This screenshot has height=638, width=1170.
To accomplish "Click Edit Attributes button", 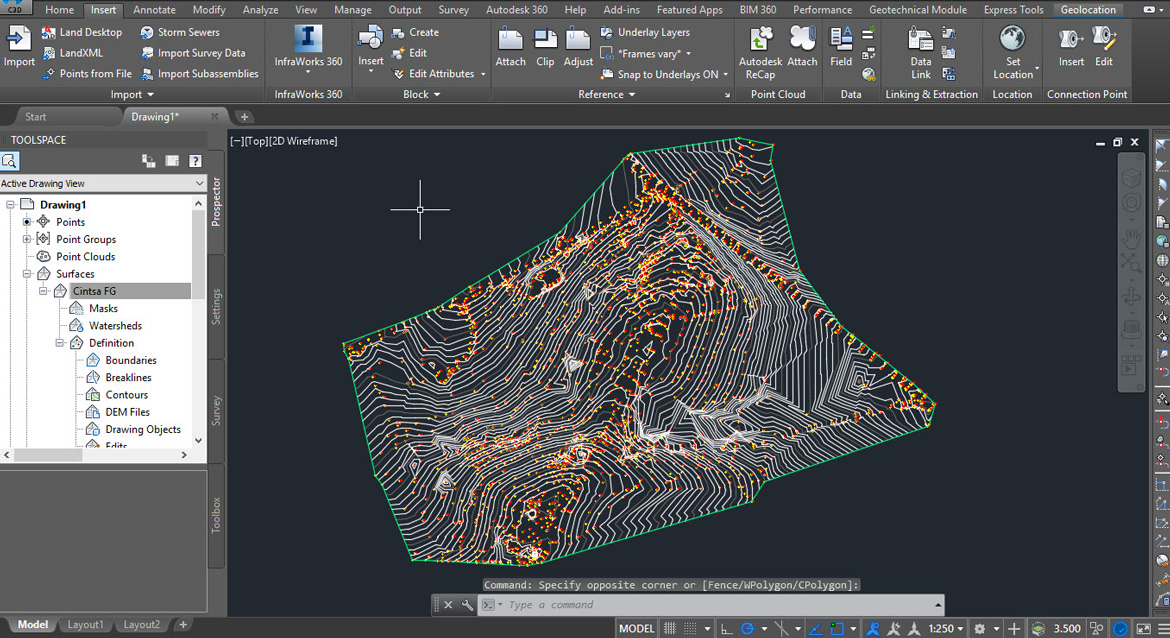I will point(434,73).
